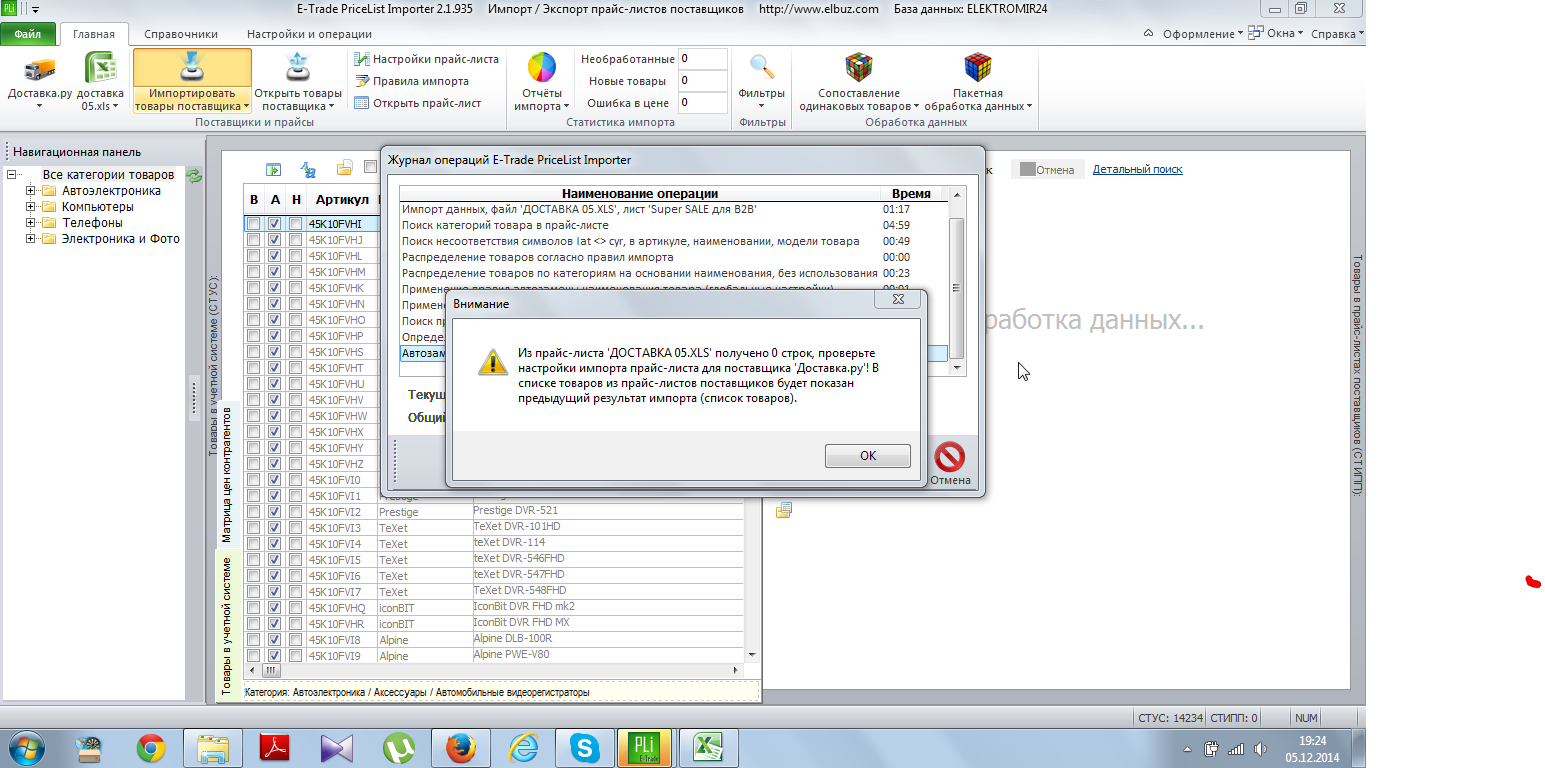Click green arrow icon above articles table
Viewport: 1545px width, 768px height.
(x=272, y=169)
